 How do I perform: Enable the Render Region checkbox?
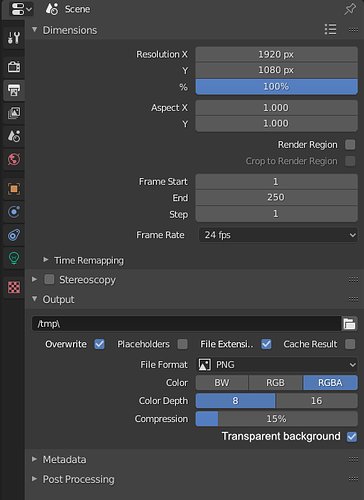pos(350,145)
